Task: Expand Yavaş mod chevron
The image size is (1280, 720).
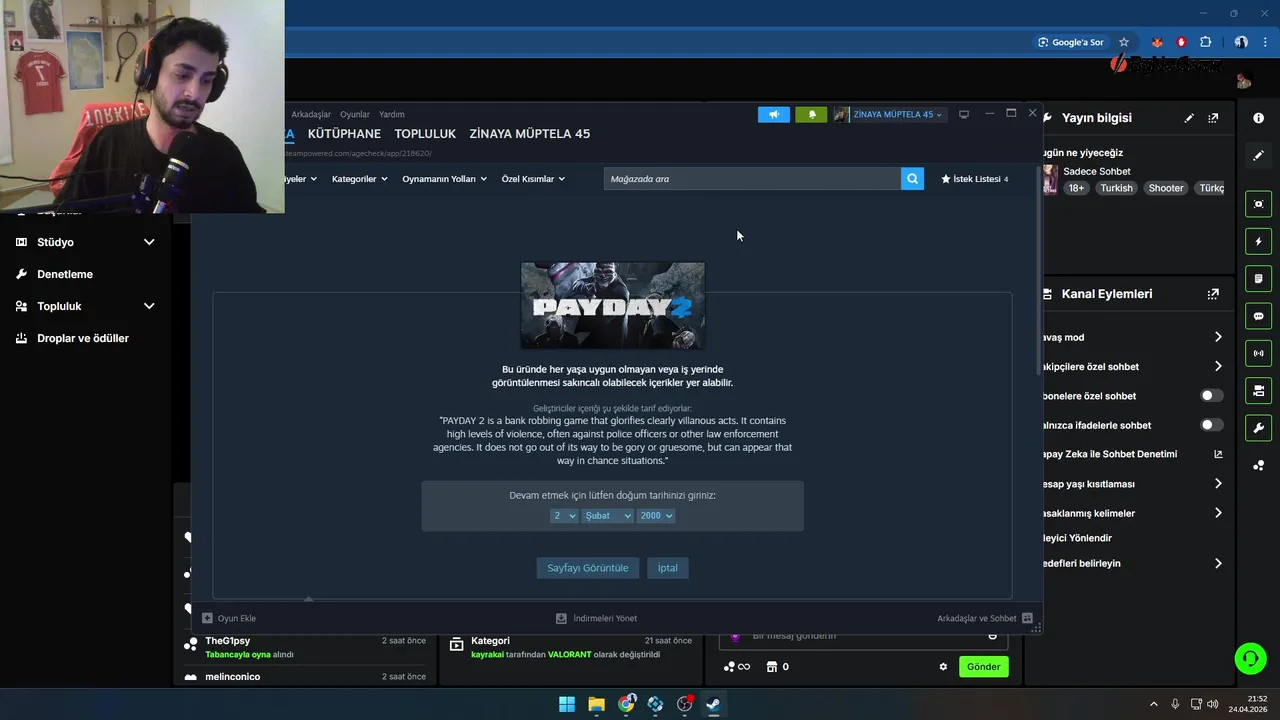Action: pyautogui.click(x=1218, y=337)
